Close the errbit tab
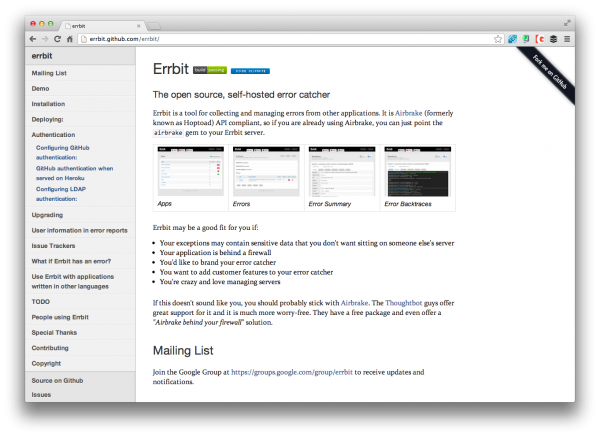This screenshot has height=437, width=600. coord(139,26)
